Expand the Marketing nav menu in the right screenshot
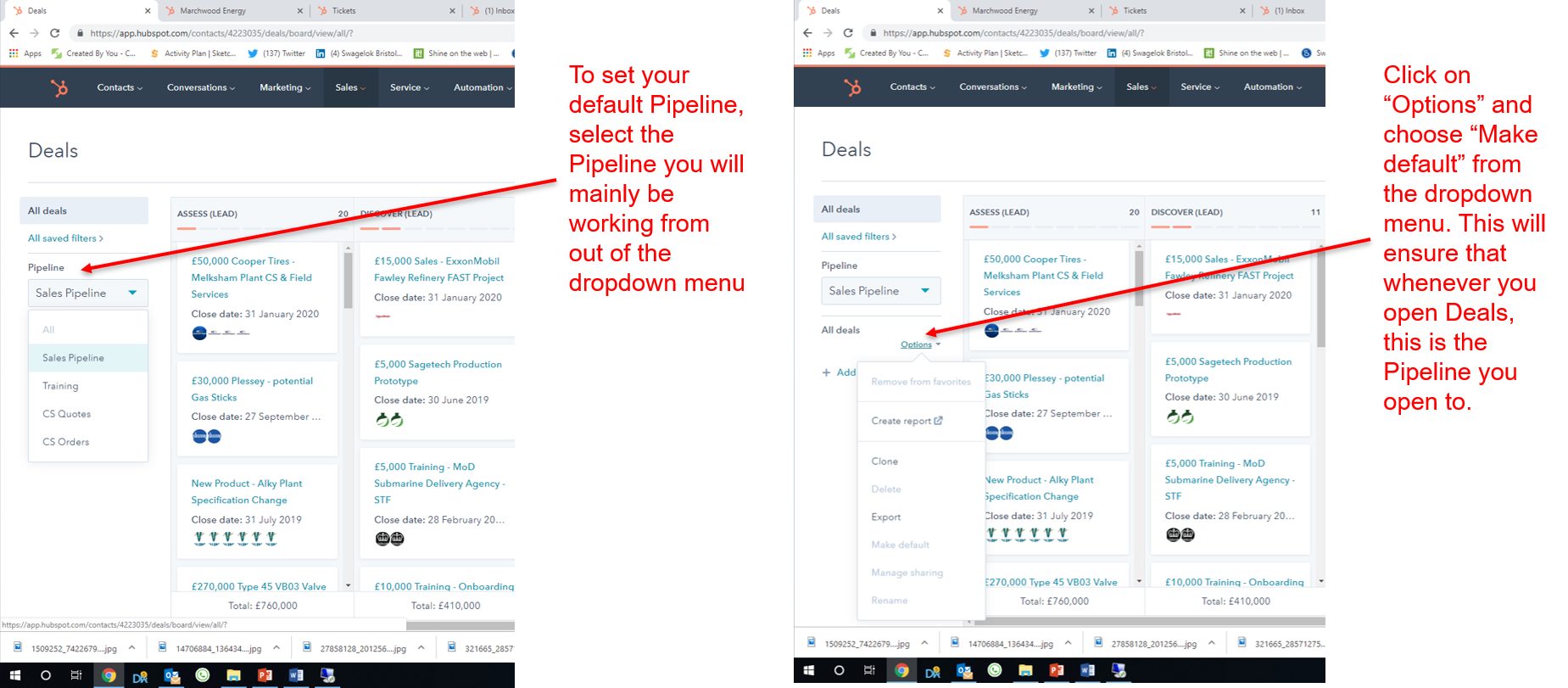This screenshot has height=688, width=1568. point(1077,87)
